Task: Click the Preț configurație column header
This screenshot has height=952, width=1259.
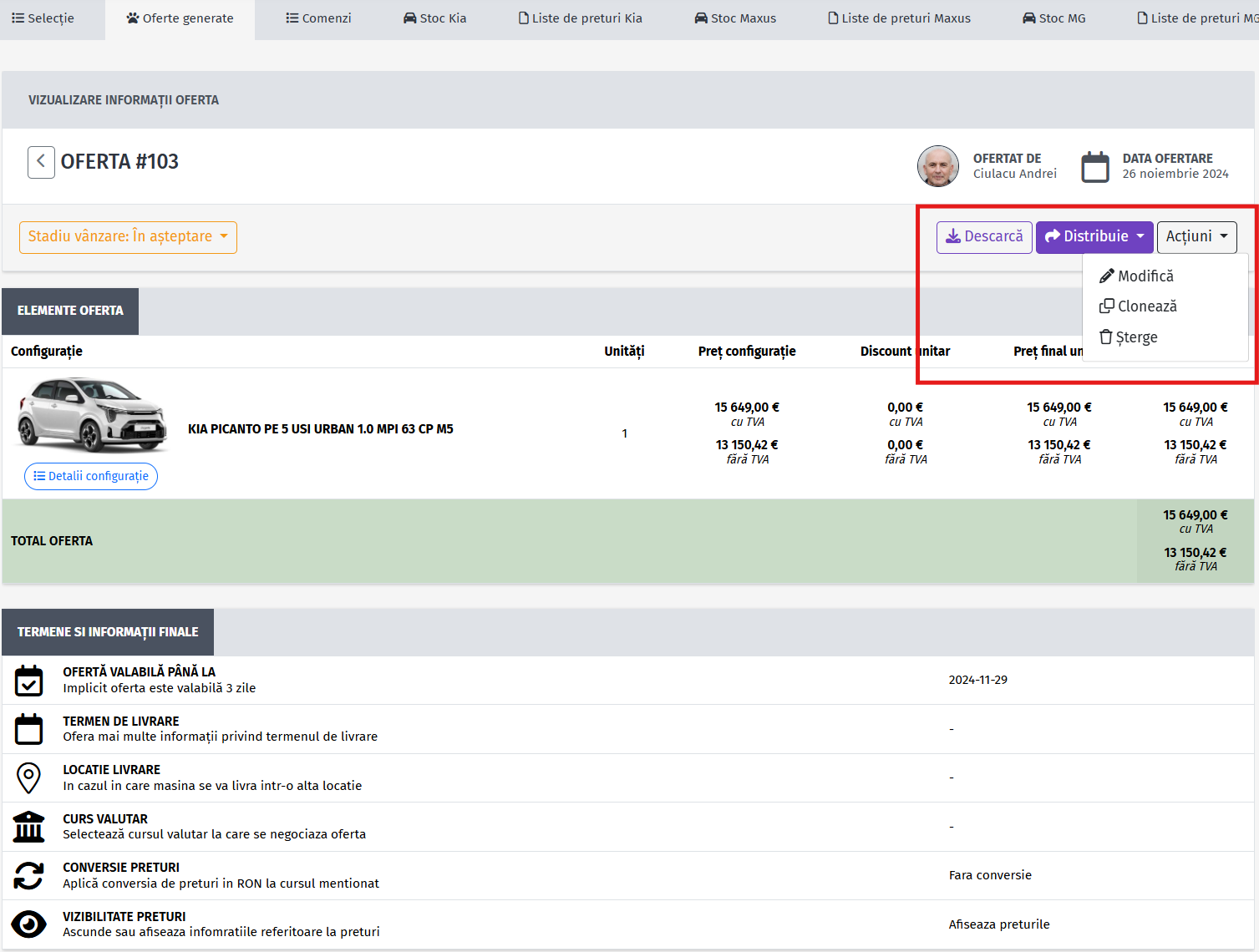Action: coord(747,352)
